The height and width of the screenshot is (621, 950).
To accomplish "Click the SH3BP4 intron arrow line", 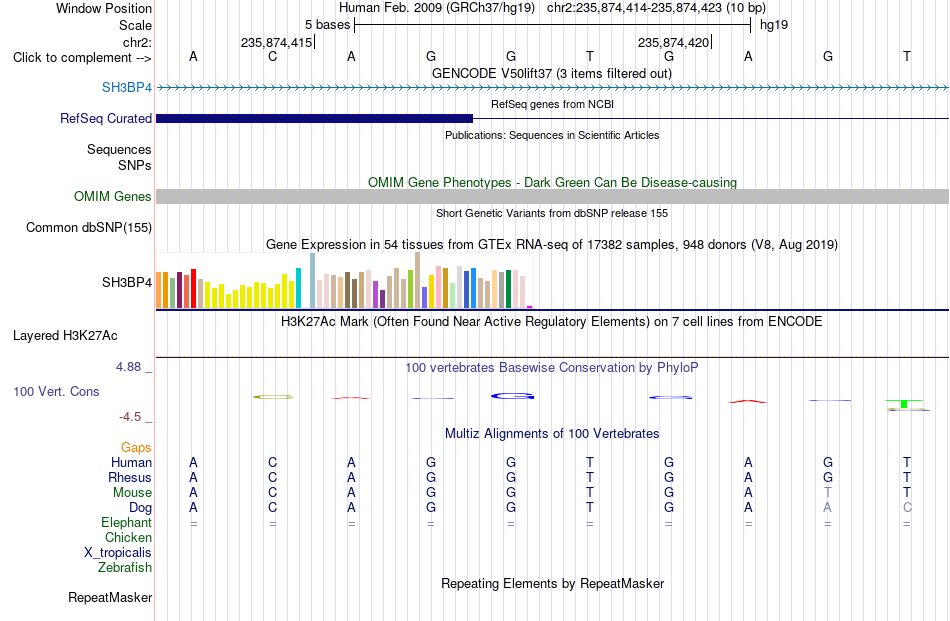I will [553, 88].
